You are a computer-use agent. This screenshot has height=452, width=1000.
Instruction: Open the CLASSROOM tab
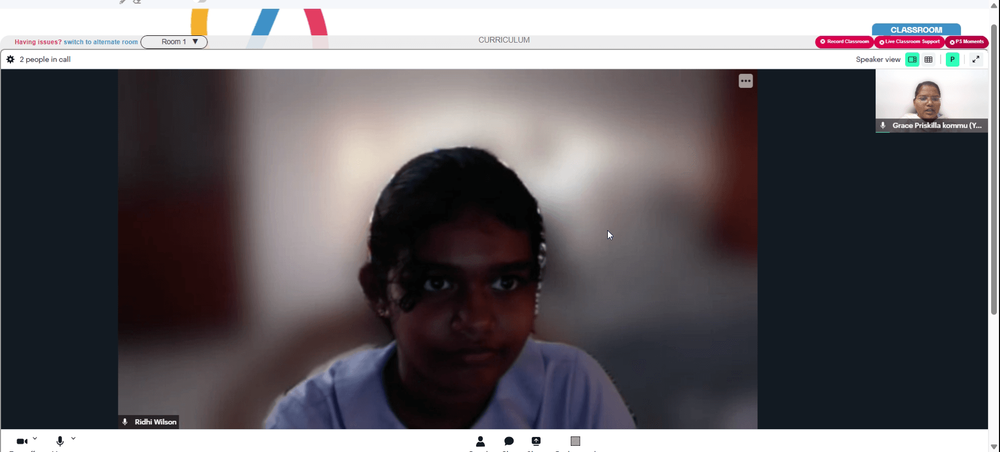(x=916, y=30)
